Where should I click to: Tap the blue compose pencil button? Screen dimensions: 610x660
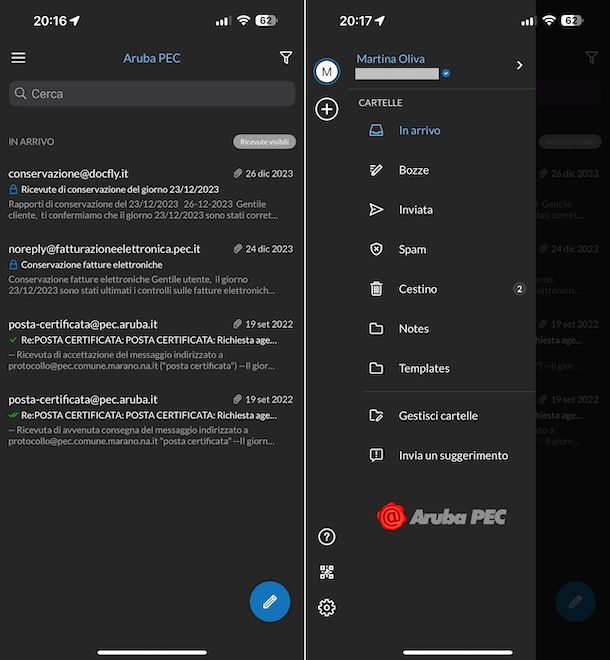pos(270,601)
